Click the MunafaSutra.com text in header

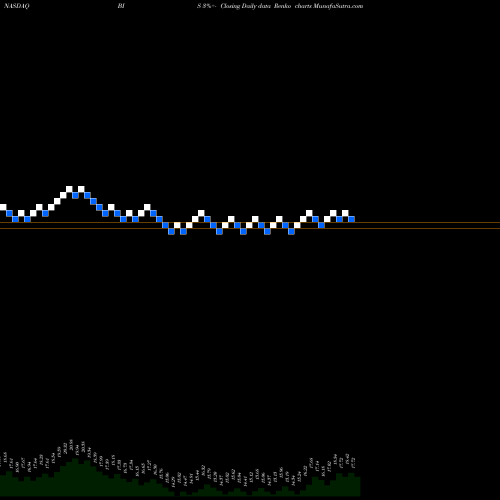(337, 6)
